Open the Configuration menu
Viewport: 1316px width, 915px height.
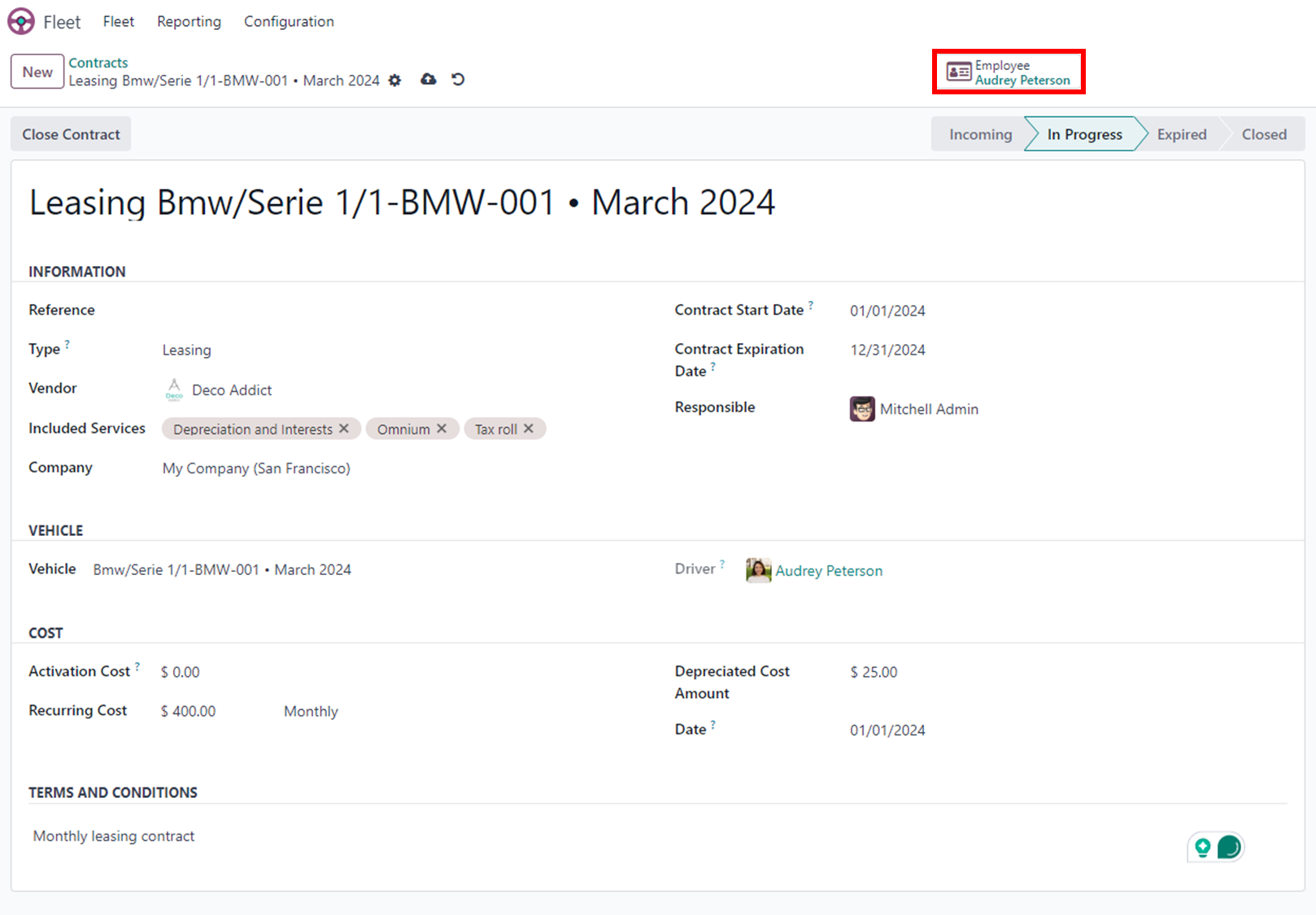coord(289,21)
